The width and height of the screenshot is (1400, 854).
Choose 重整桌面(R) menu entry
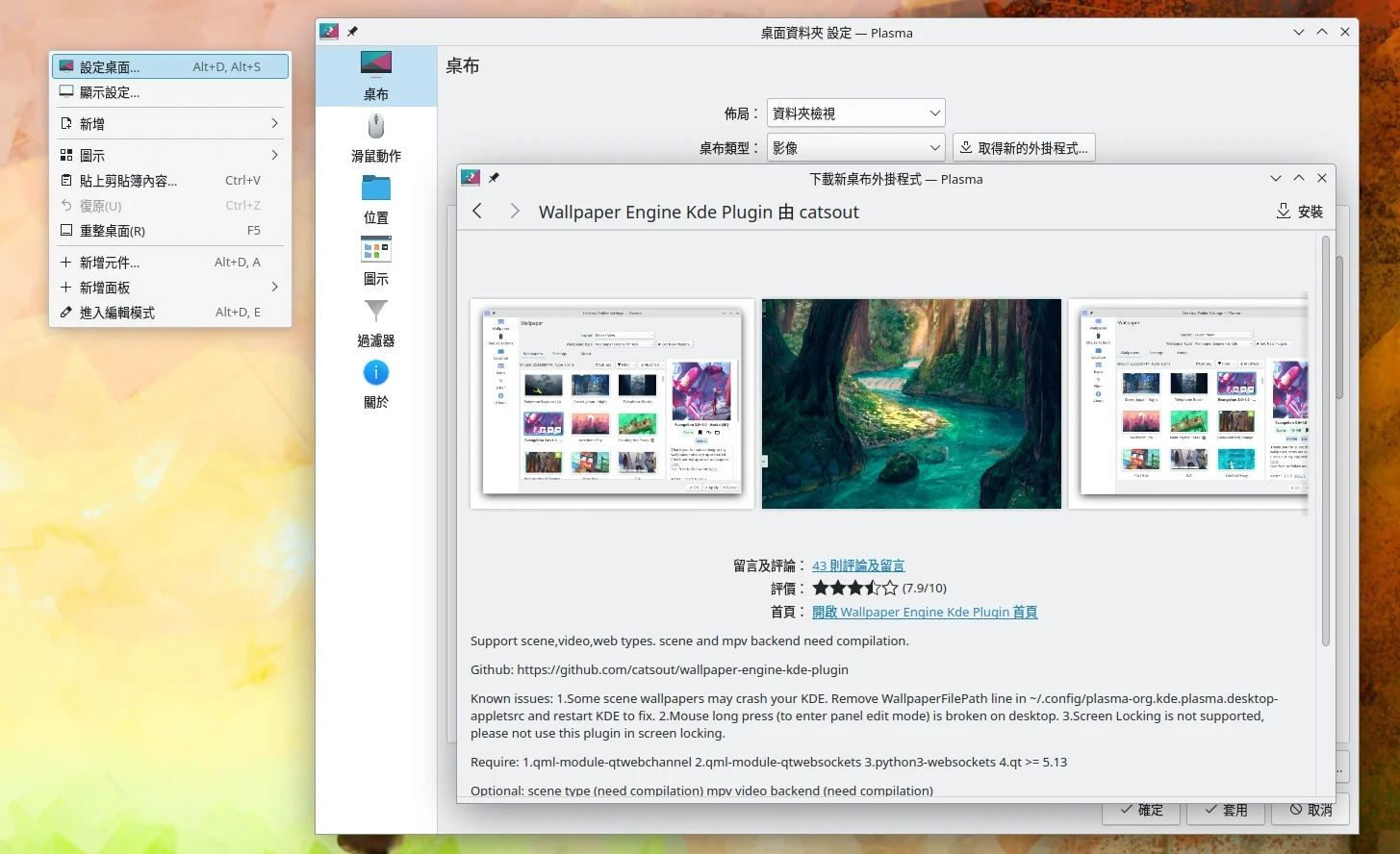[x=170, y=231]
